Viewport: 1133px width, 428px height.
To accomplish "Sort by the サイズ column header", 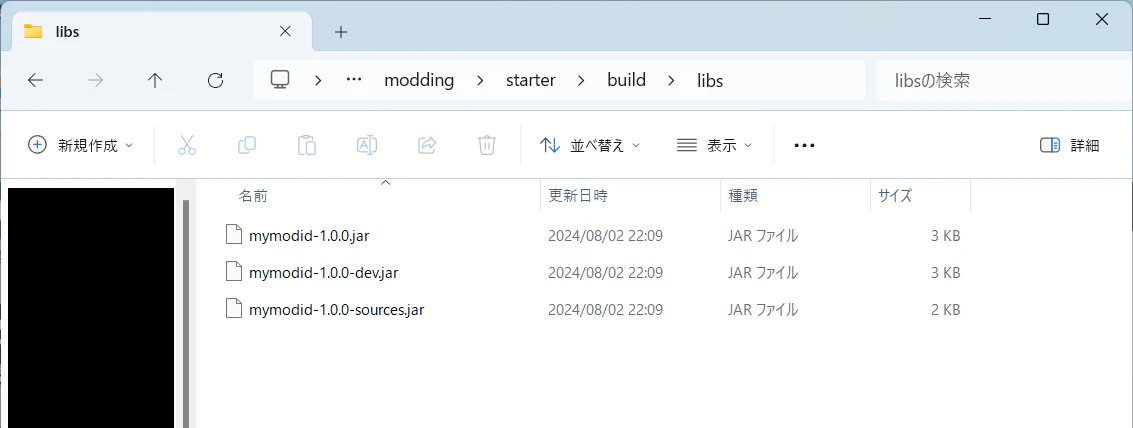I will [895, 195].
